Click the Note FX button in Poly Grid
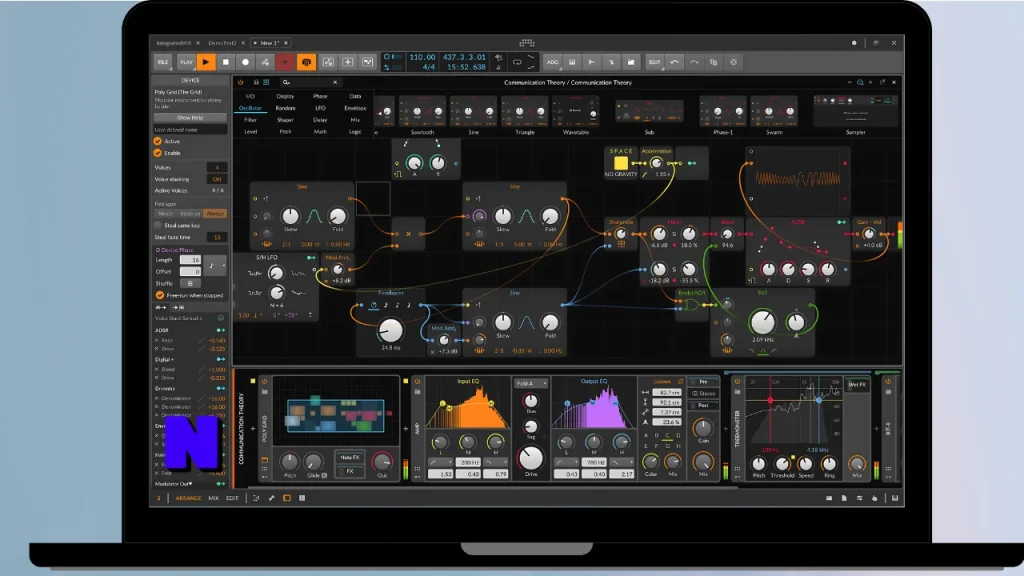1024x576 pixels. coord(350,458)
